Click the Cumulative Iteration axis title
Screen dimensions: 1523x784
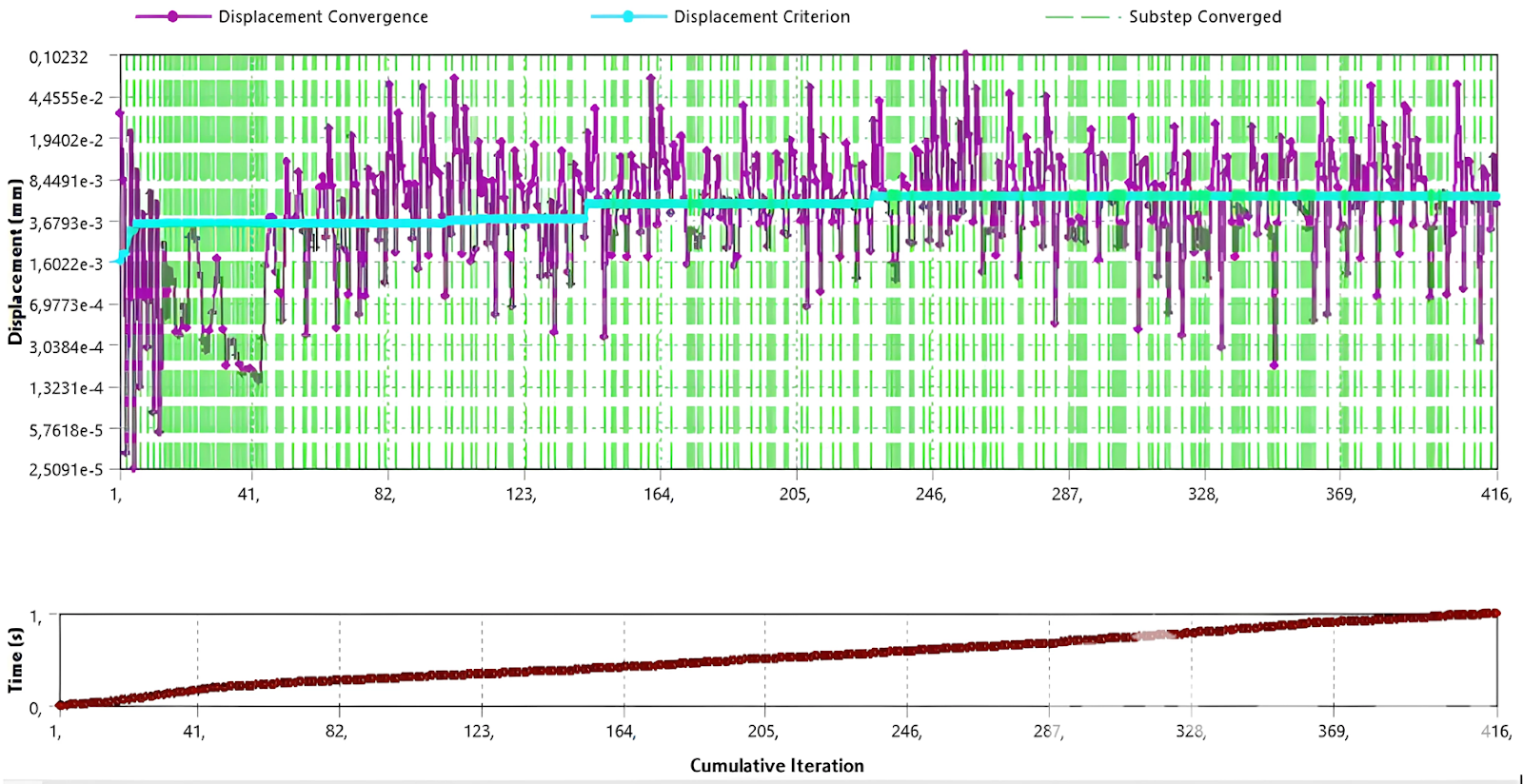click(x=777, y=766)
